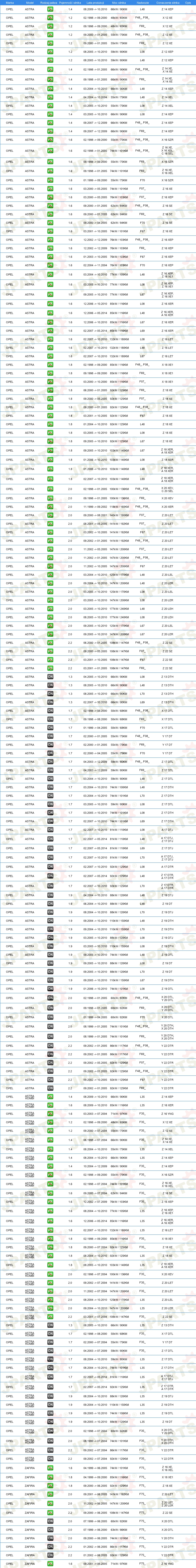This screenshot has width=196, height=1568.
Task: Click petrol icon in Astra 118kW/160KM row
Action: pyautogui.click(x=50, y=506)
